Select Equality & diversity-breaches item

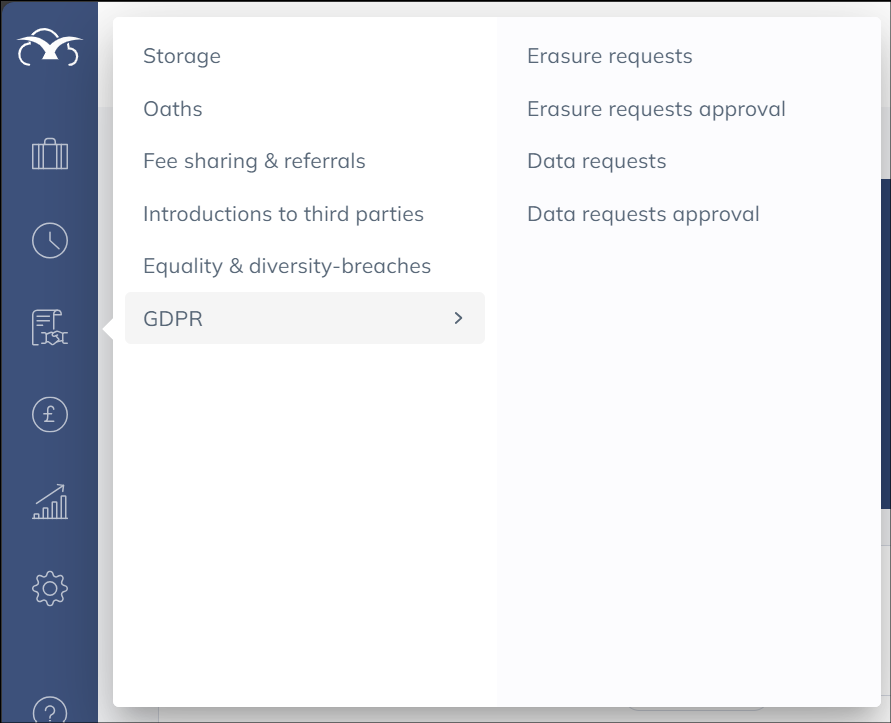[287, 266]
